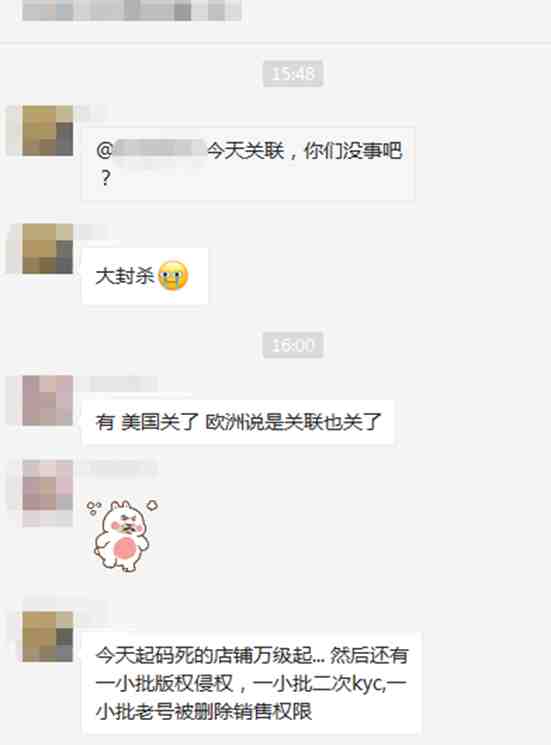Open the angry rabbit sticker
The width and height of the screenshot is (551, 745).
coord(123,535)
